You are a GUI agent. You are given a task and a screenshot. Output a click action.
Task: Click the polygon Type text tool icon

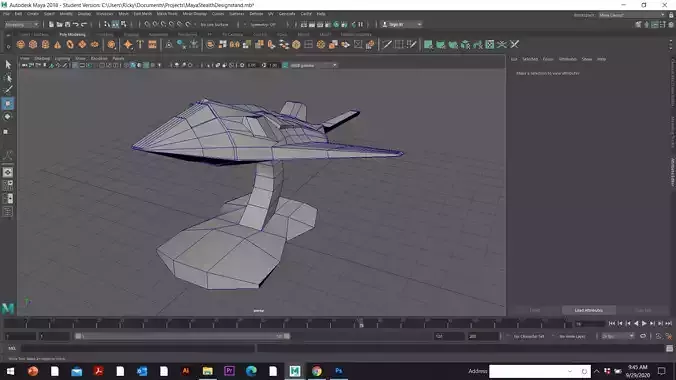[x=140, y=44]
